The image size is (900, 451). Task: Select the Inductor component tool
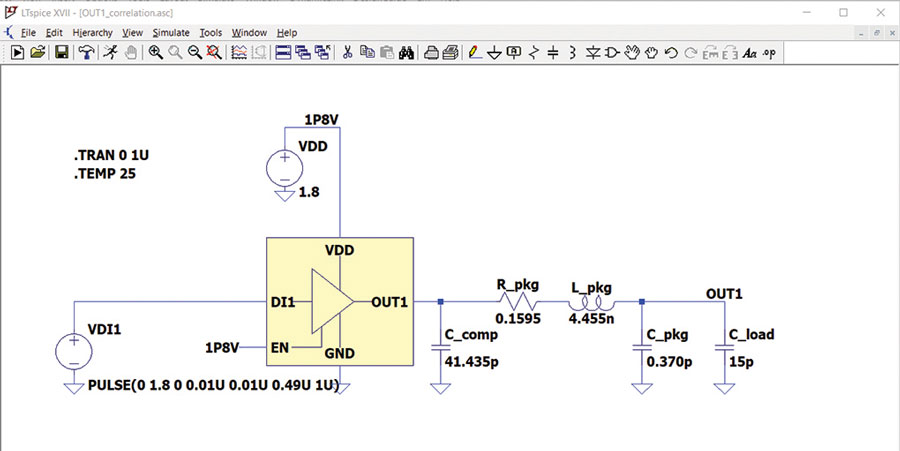(572, 53)
